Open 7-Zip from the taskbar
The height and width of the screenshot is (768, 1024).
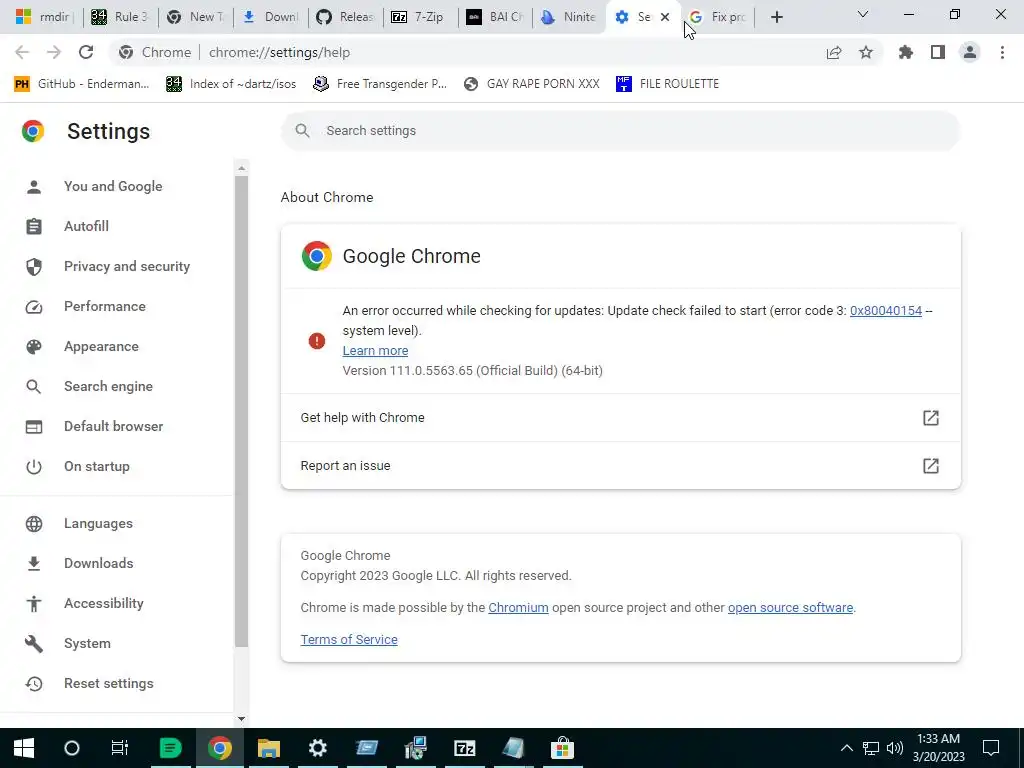[464, 748]
